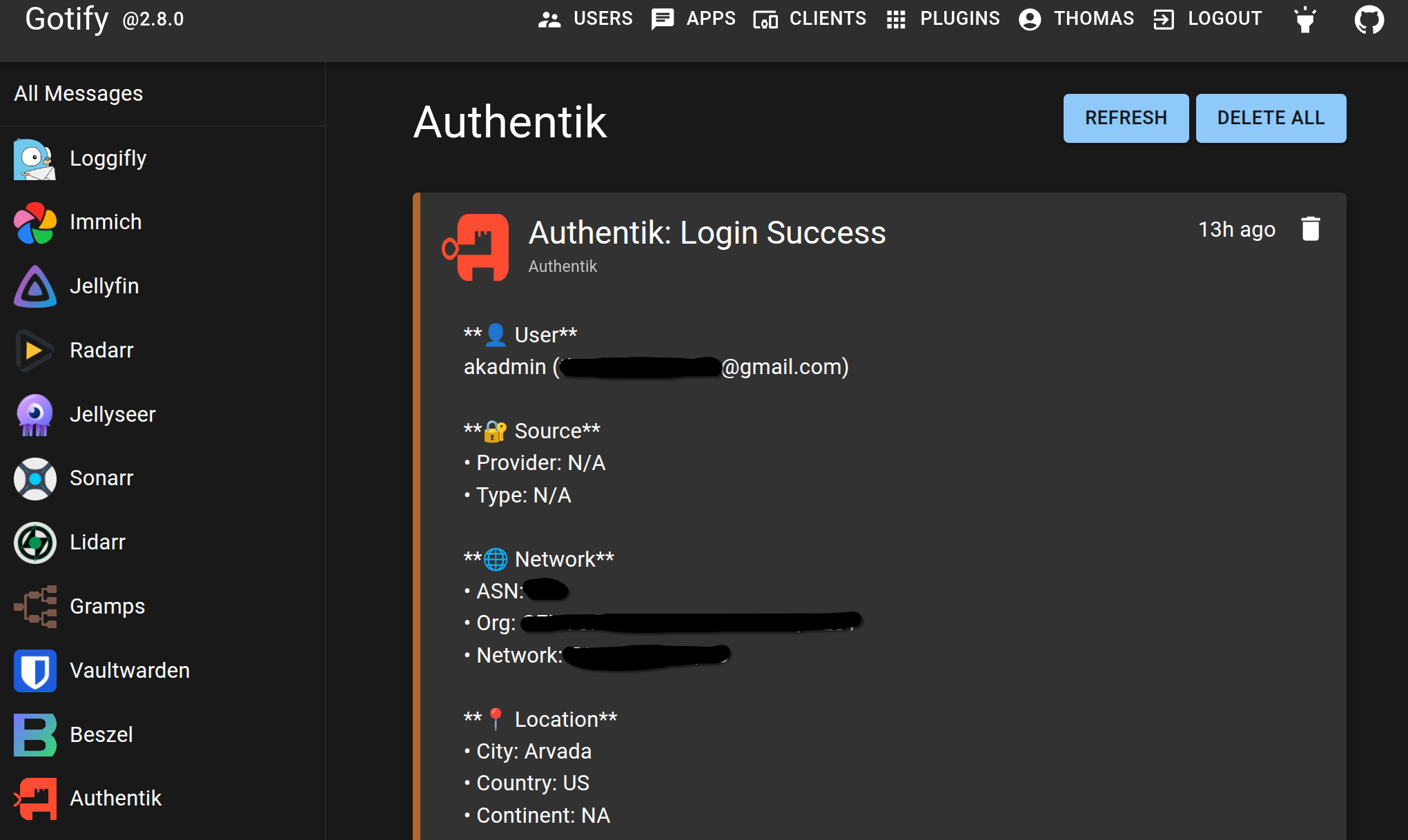Open the Jellyseer channel

[x=113, y=414]
